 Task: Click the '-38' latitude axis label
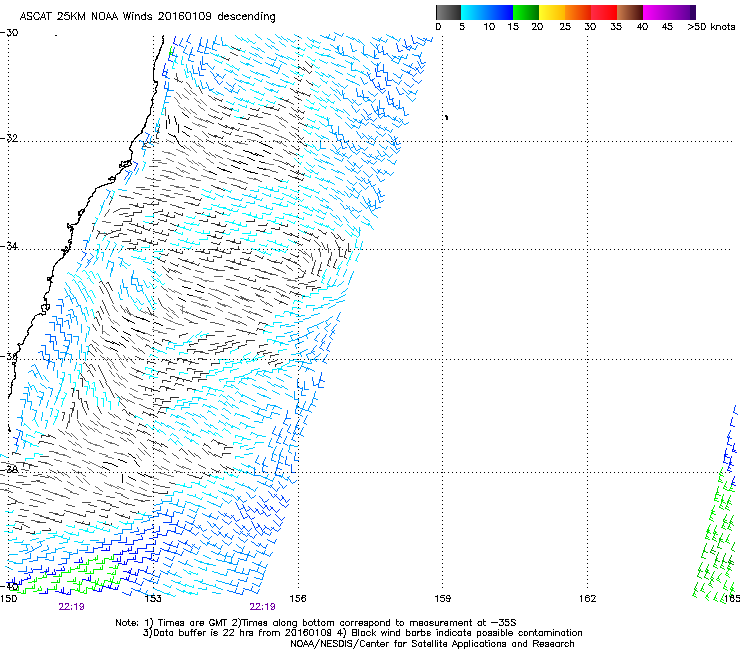[x=9, y=469]
